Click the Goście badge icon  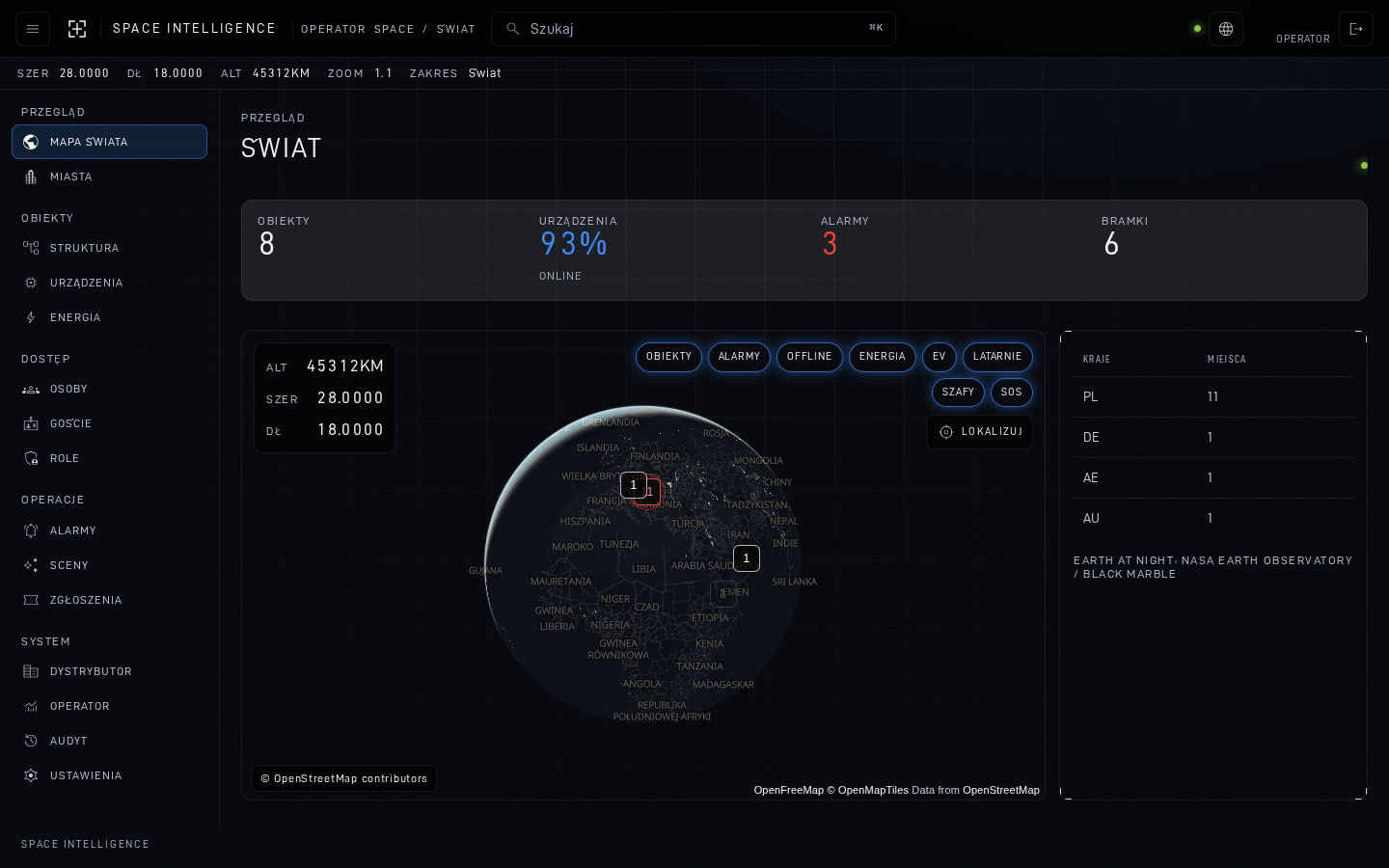click(31, 423)
